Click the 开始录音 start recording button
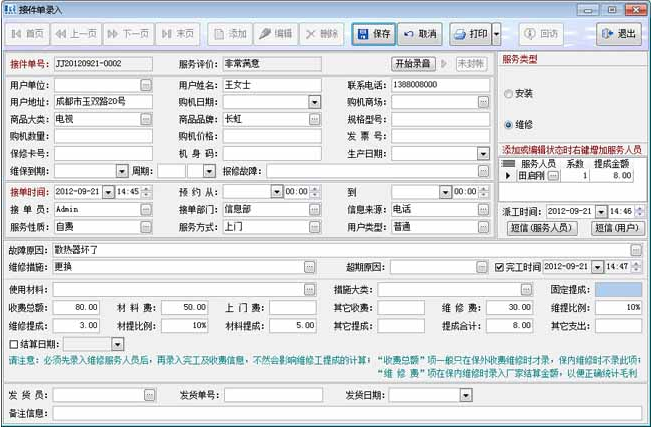This screenshot has height=427, width=651. point(413,64)
